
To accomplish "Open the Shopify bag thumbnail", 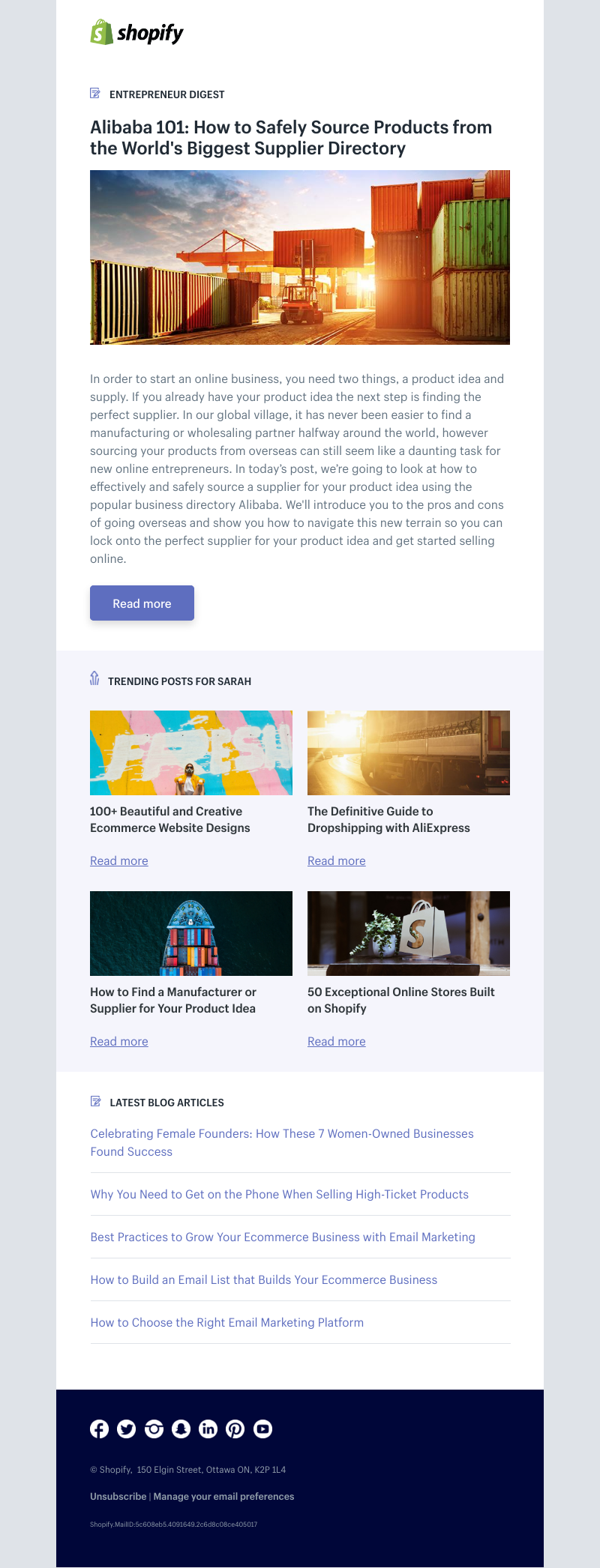I will [x=409, y=933].
